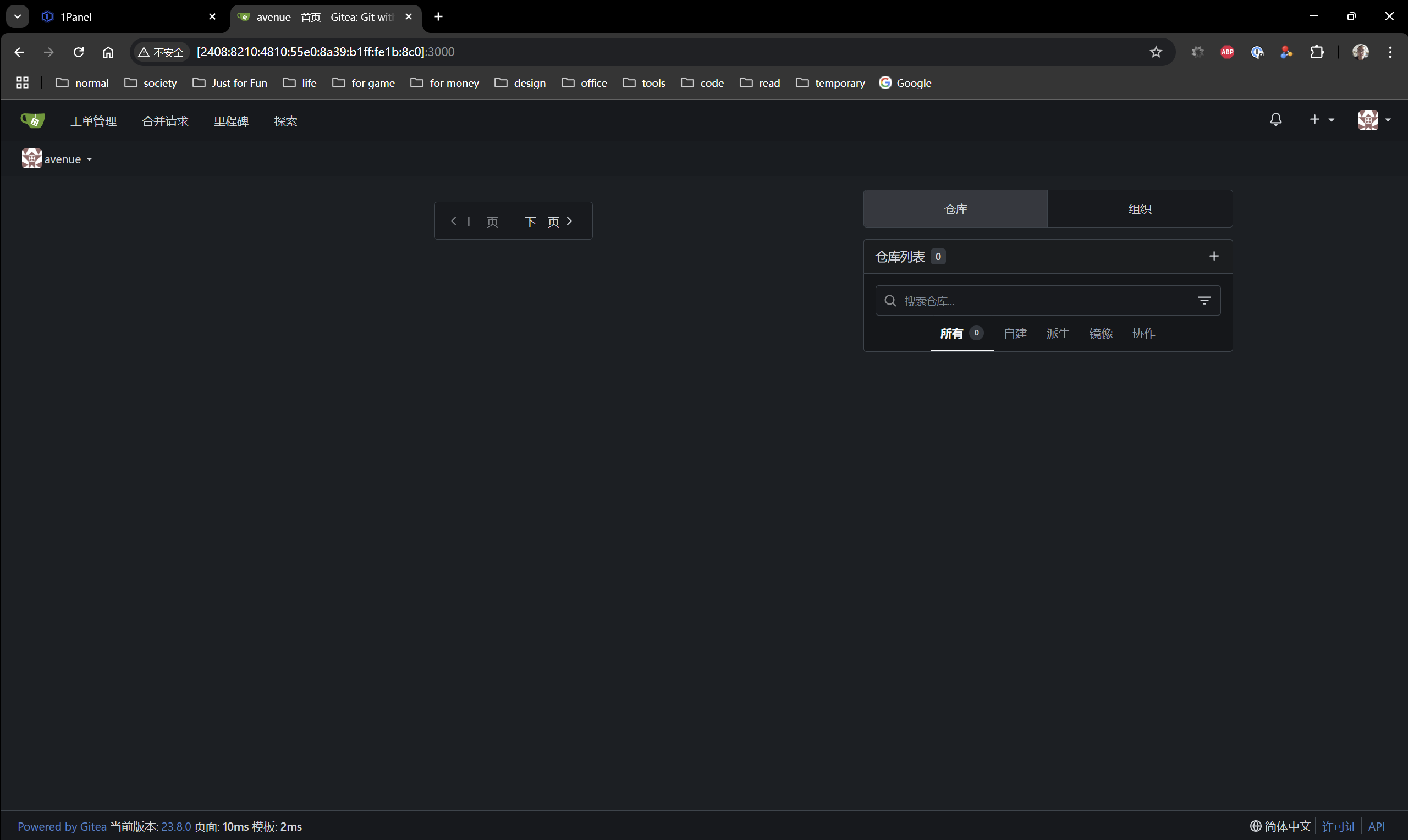Viewport: 1408px width, 840px height.
Task: Go to the 下一页 page
Action: [547, 222]
